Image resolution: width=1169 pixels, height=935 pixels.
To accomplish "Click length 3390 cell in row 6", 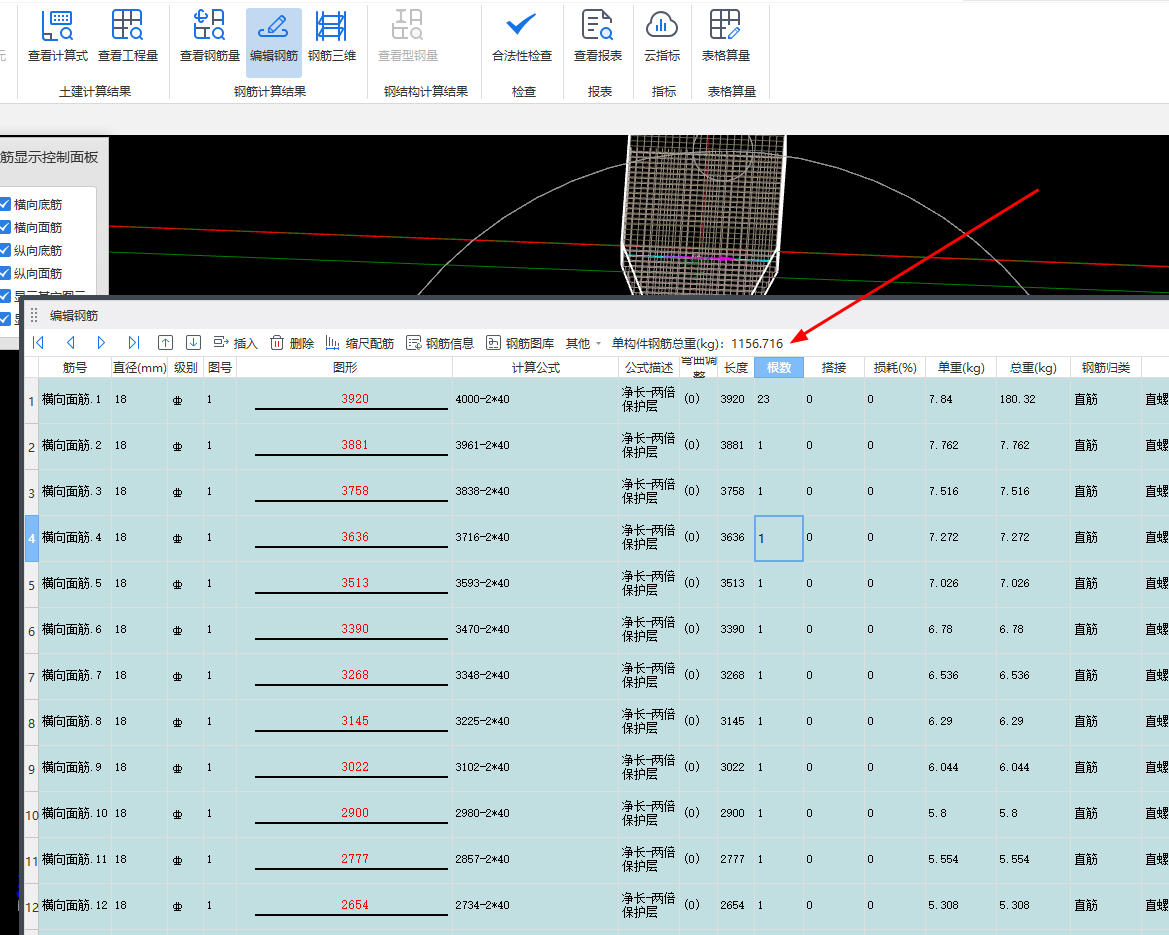I will point(735,629).
